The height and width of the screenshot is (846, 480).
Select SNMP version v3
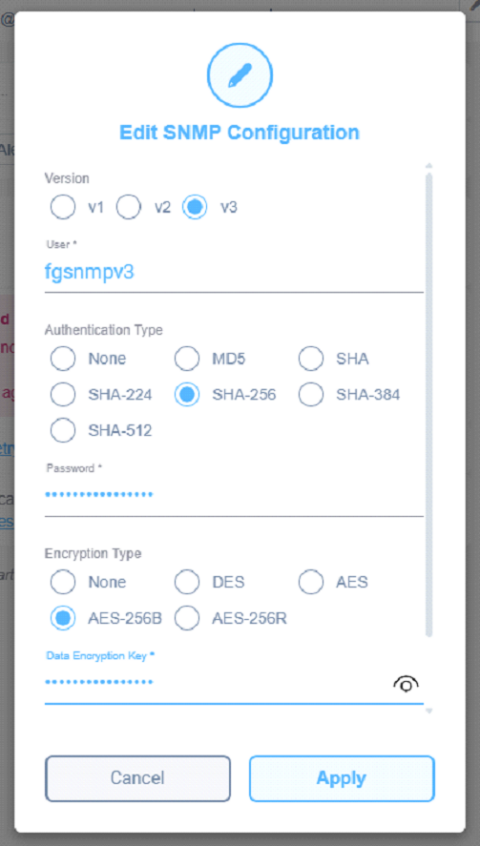194,208
